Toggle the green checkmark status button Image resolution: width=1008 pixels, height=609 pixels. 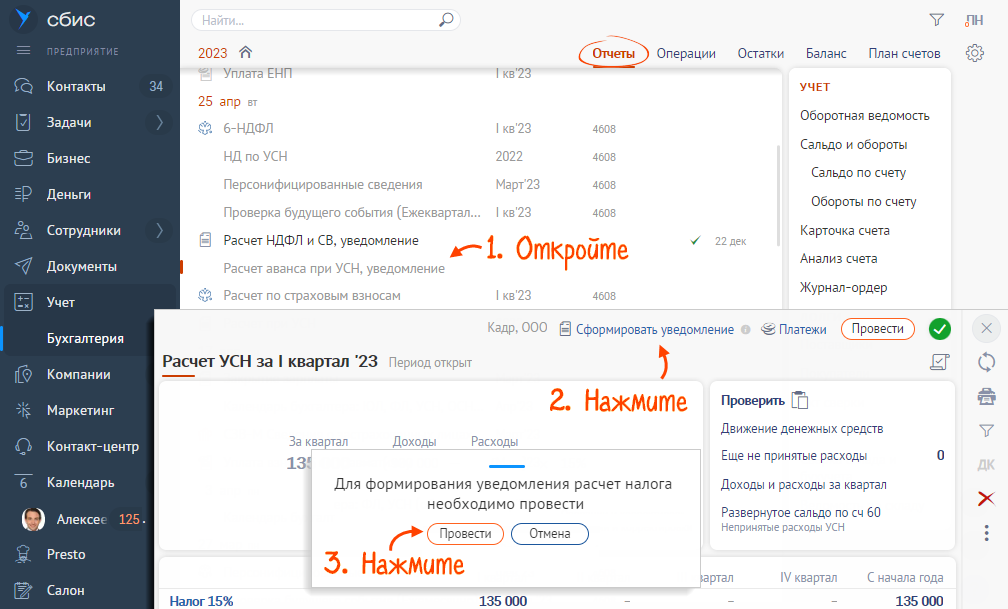coord(940,329)
